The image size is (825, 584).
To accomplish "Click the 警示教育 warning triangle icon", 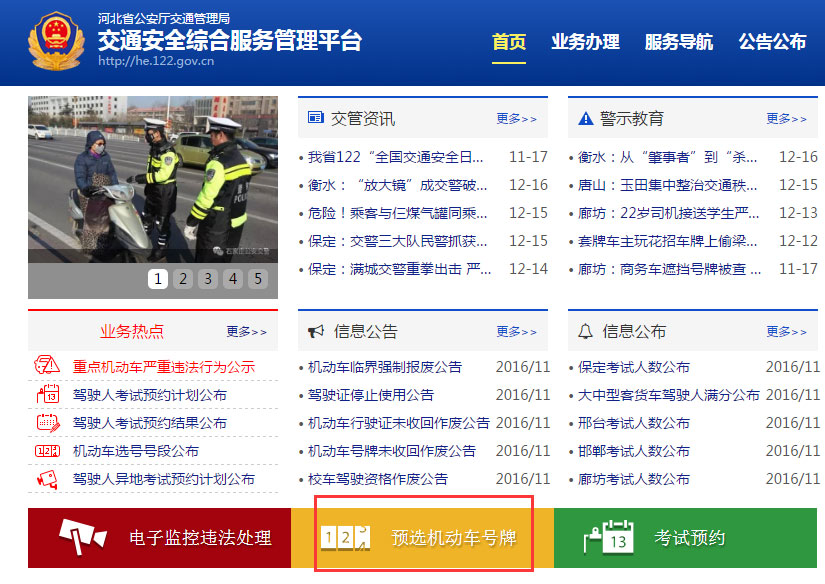I will tap(584, 117).
